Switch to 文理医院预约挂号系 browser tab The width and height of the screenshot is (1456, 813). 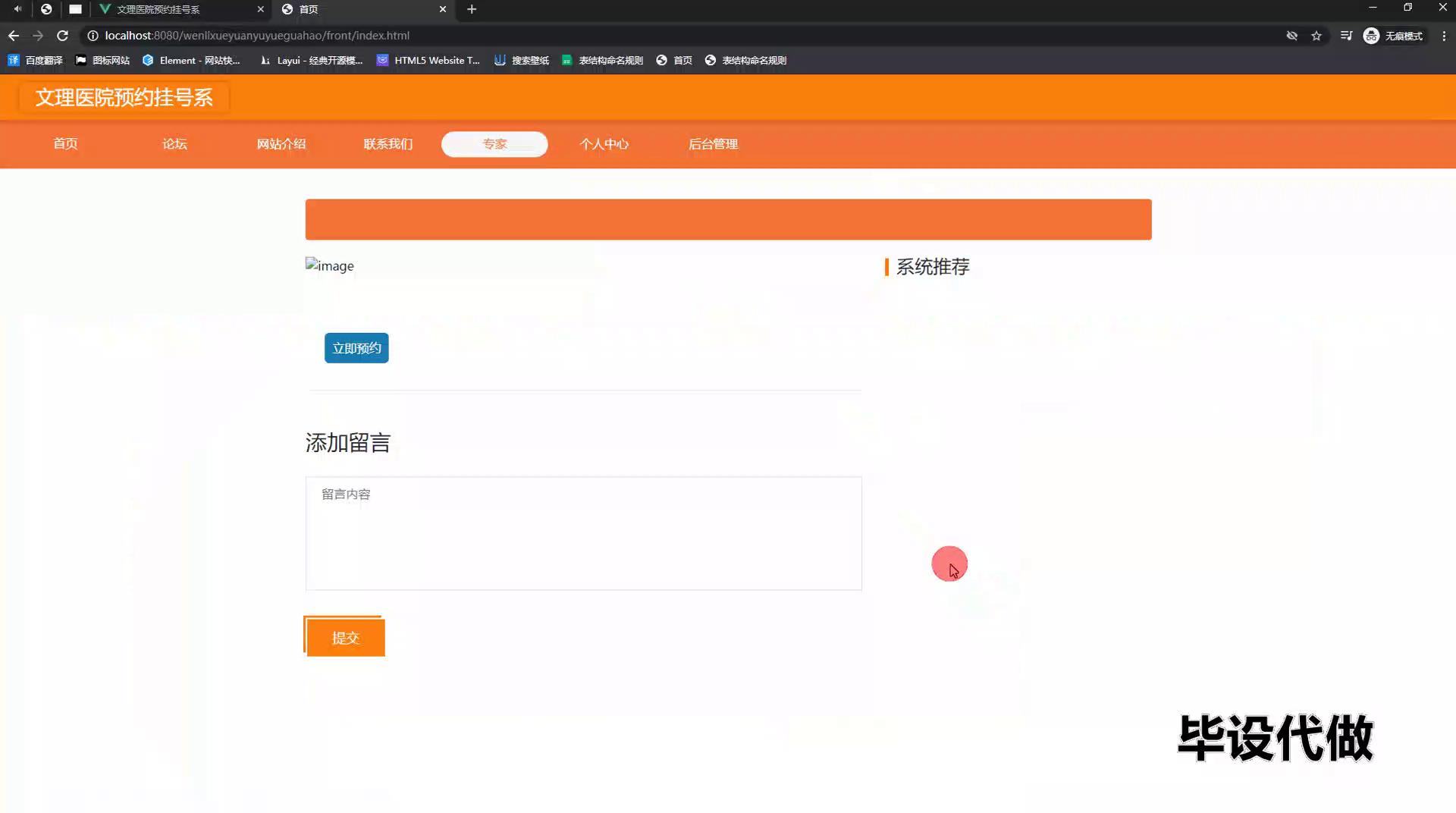coord(174,9)
